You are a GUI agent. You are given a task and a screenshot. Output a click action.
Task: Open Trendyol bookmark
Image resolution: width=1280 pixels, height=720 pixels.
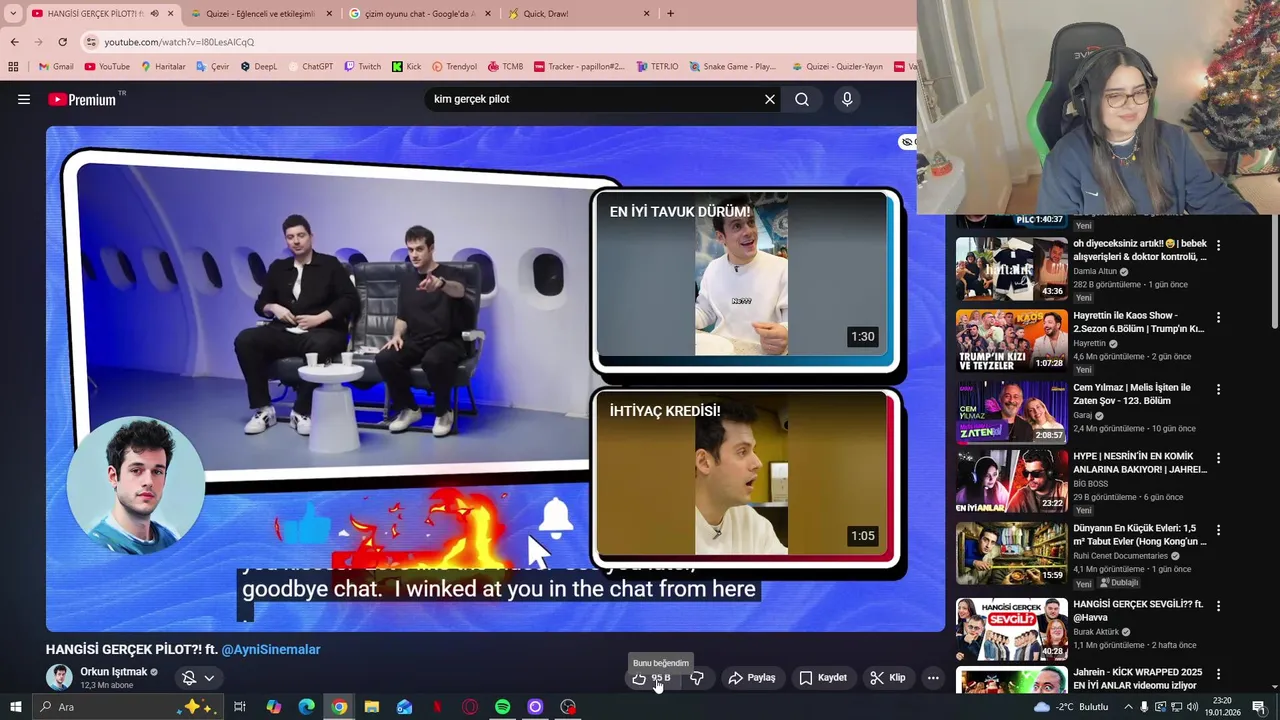[454, 67]
